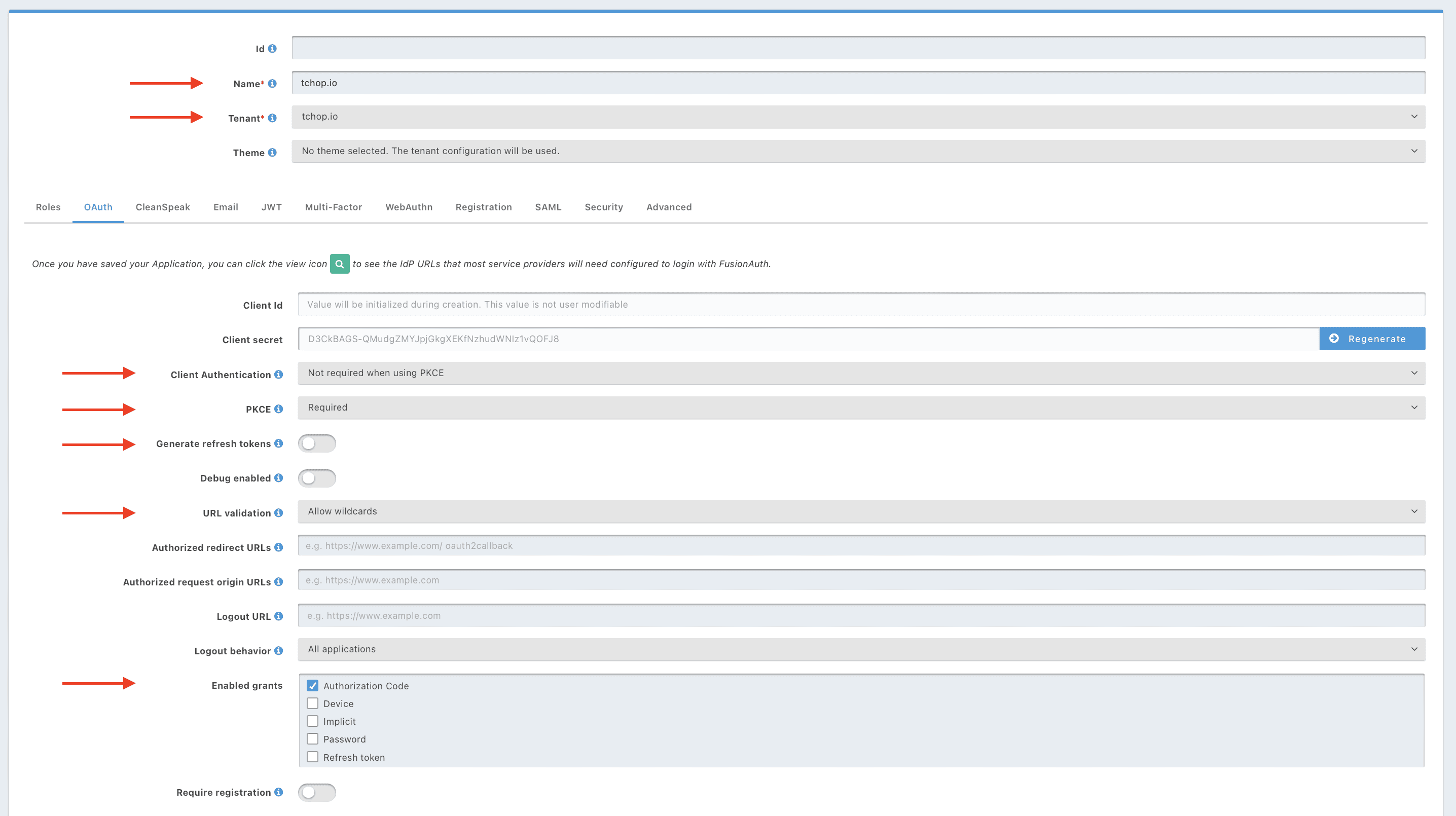1456x816 pixels.
Task: Switch to the Advanced tab
Action: 669,207
